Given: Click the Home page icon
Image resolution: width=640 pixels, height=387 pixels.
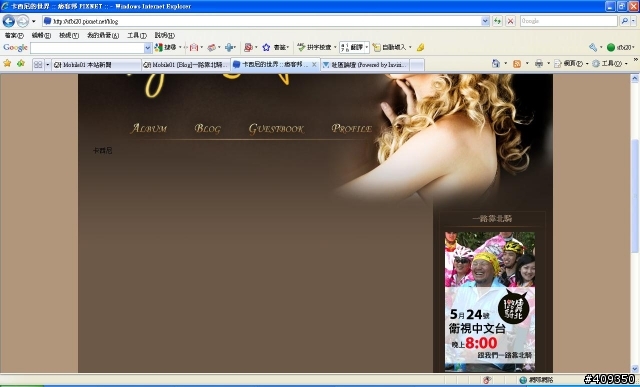Looking at the screenshot, I should pyautogui.click(x=496, y=64).
